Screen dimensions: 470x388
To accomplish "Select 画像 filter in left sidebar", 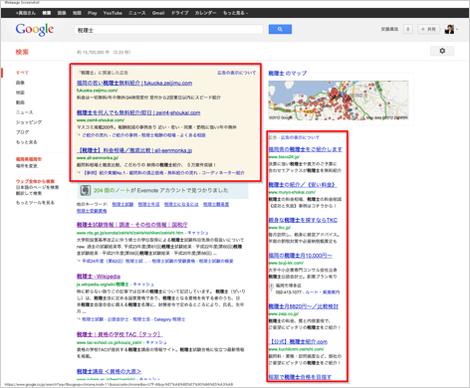I will pyautogui.click(x=20, y=82).
